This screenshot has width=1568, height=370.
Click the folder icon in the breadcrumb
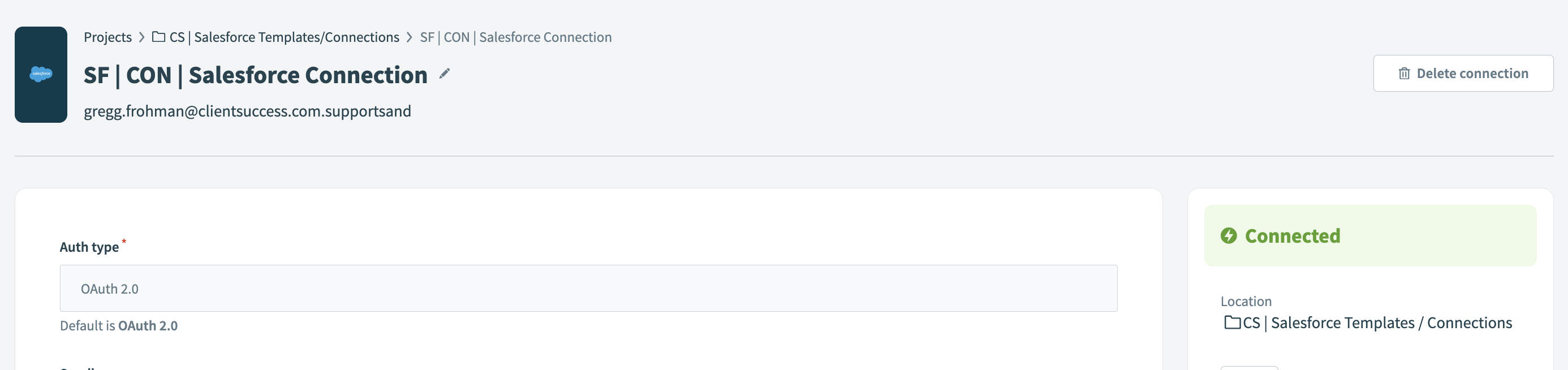tap(158, 37)
